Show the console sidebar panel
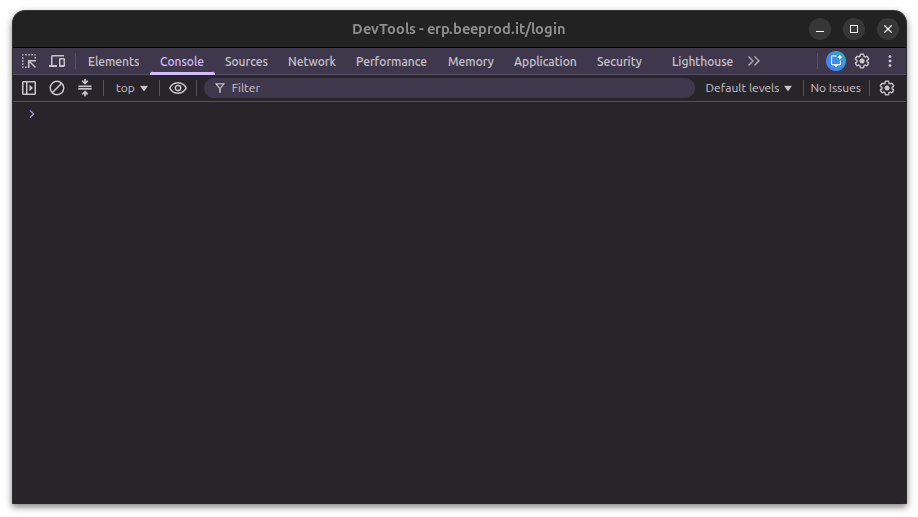This screenshot has width=918, height=517. tap(29, 88)
